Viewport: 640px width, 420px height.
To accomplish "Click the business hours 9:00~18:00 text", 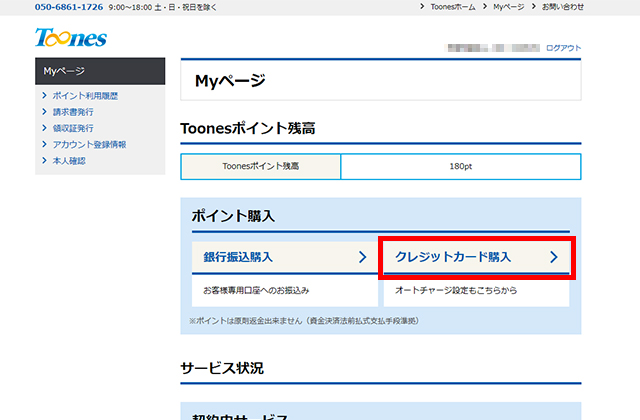I will point(162,7).
